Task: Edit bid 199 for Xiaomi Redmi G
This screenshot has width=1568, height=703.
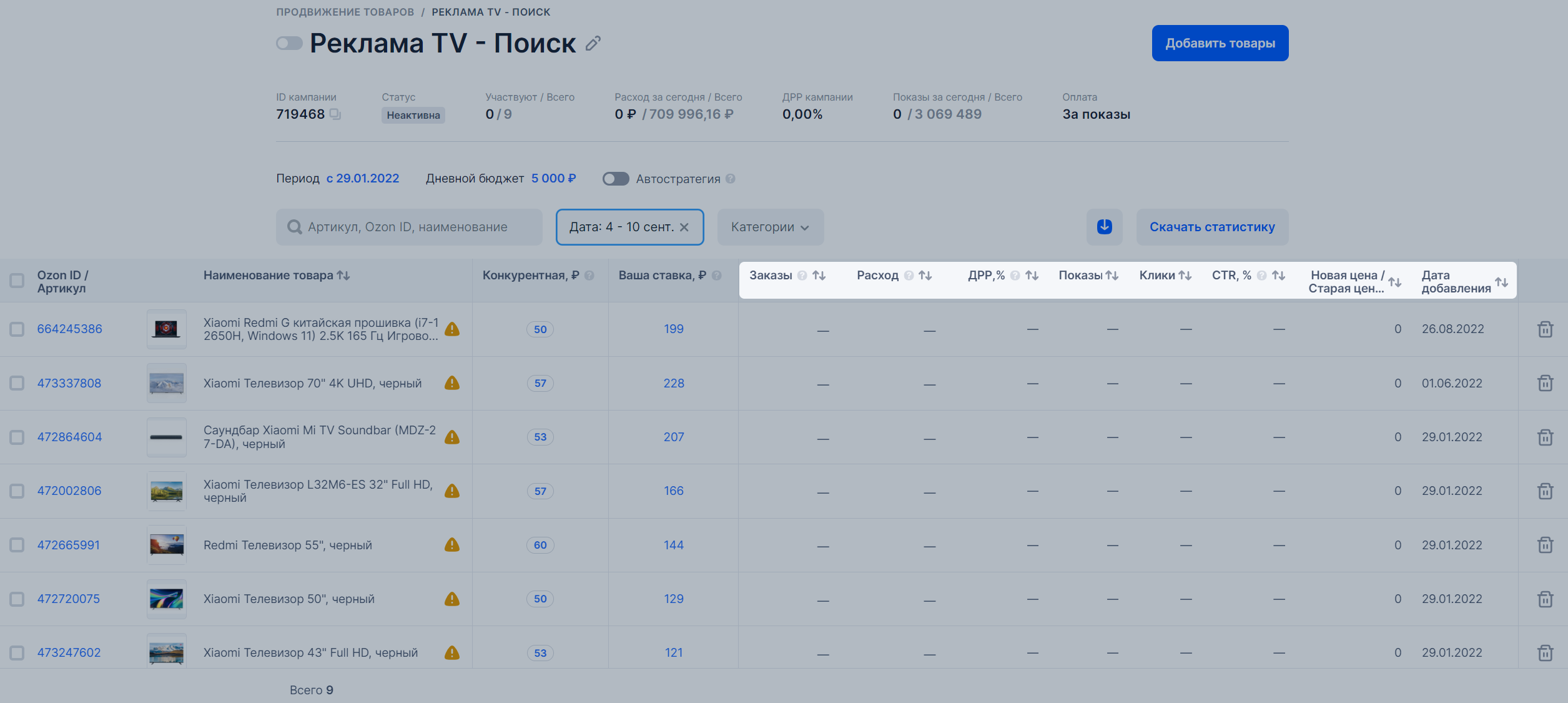Action: [x=674, y=329]
